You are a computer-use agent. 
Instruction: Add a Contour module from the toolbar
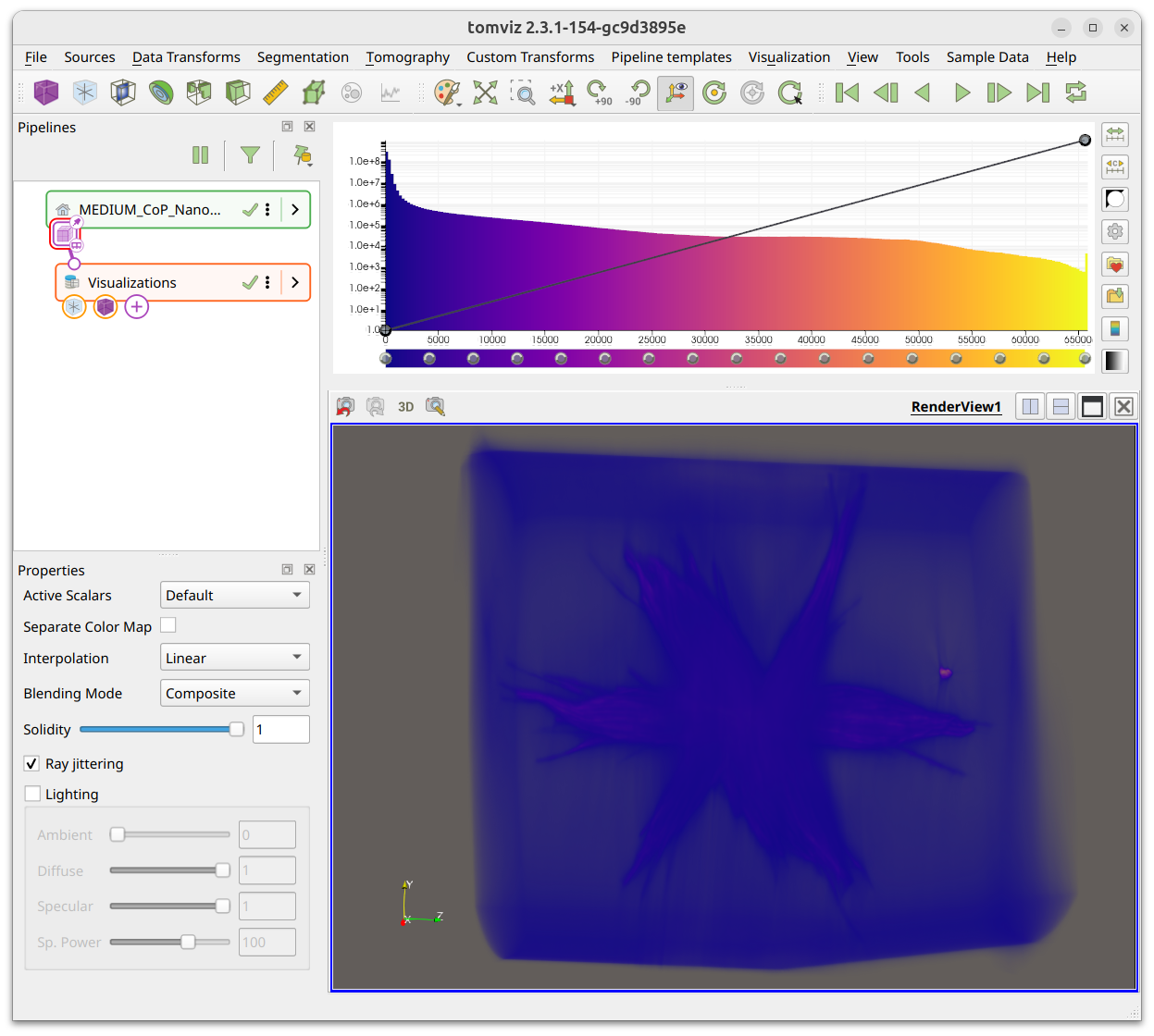(x=161, y=92)
